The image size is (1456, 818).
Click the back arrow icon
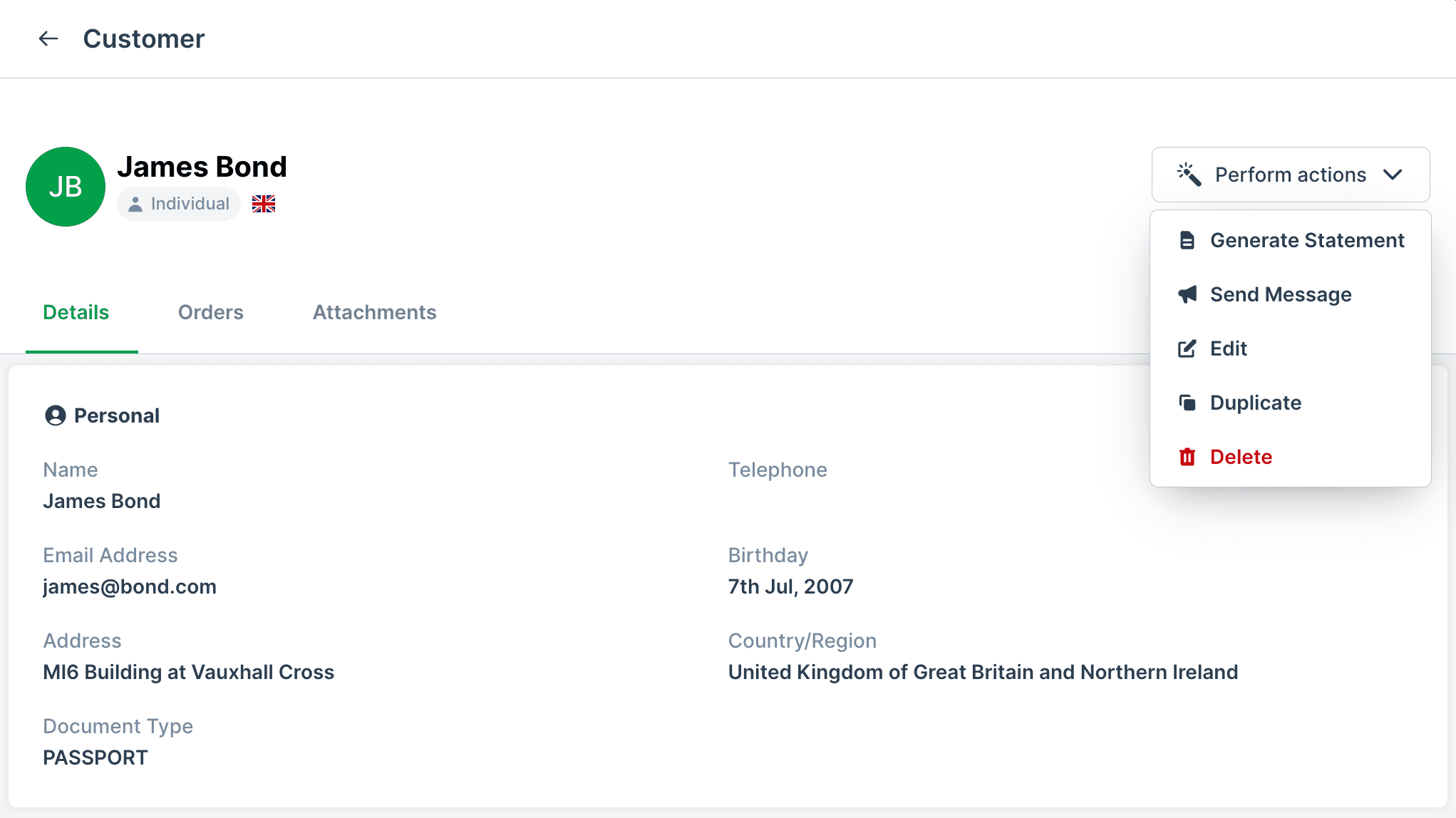[x=48, y=38]
